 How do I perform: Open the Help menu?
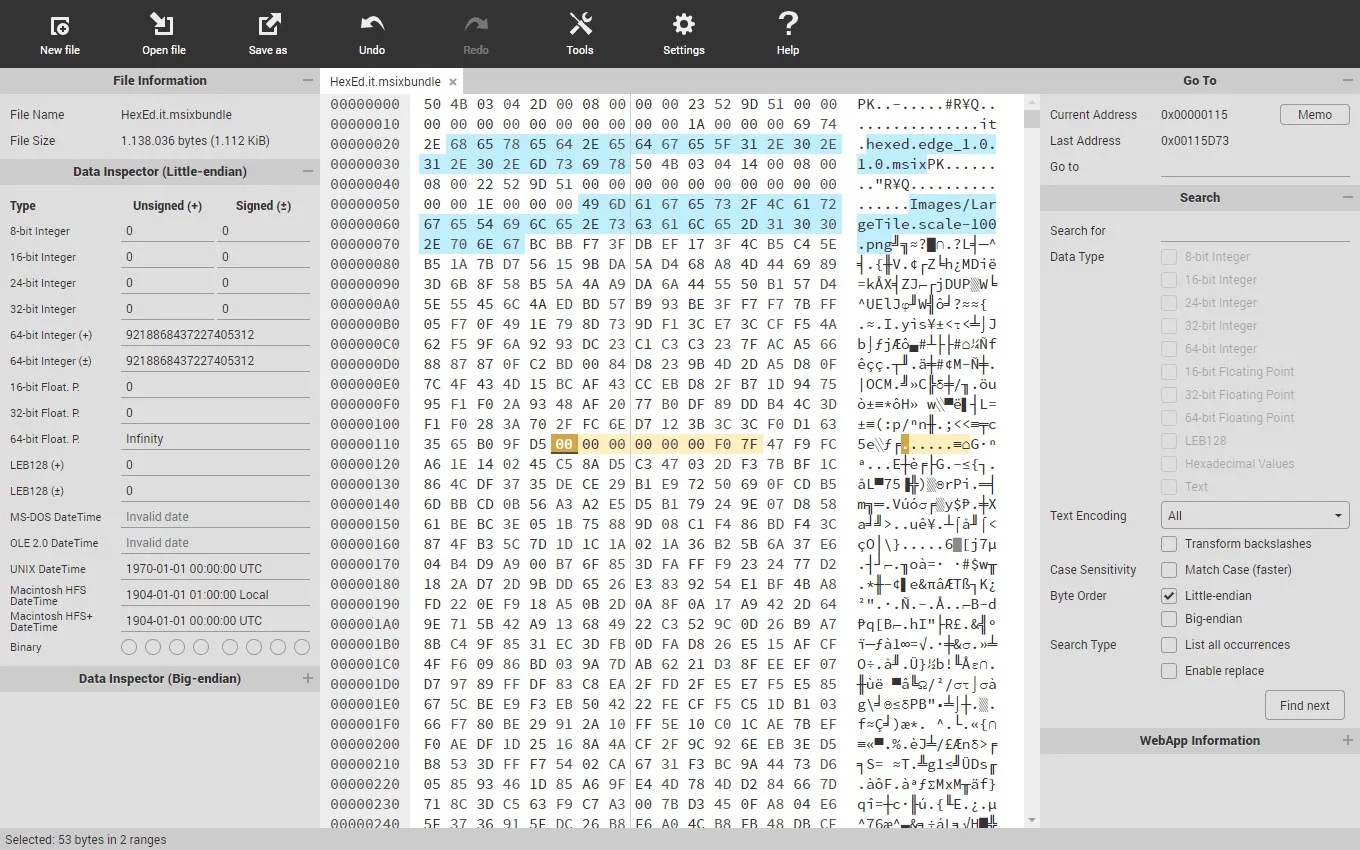pyautogui.click(x=787, y=34)
